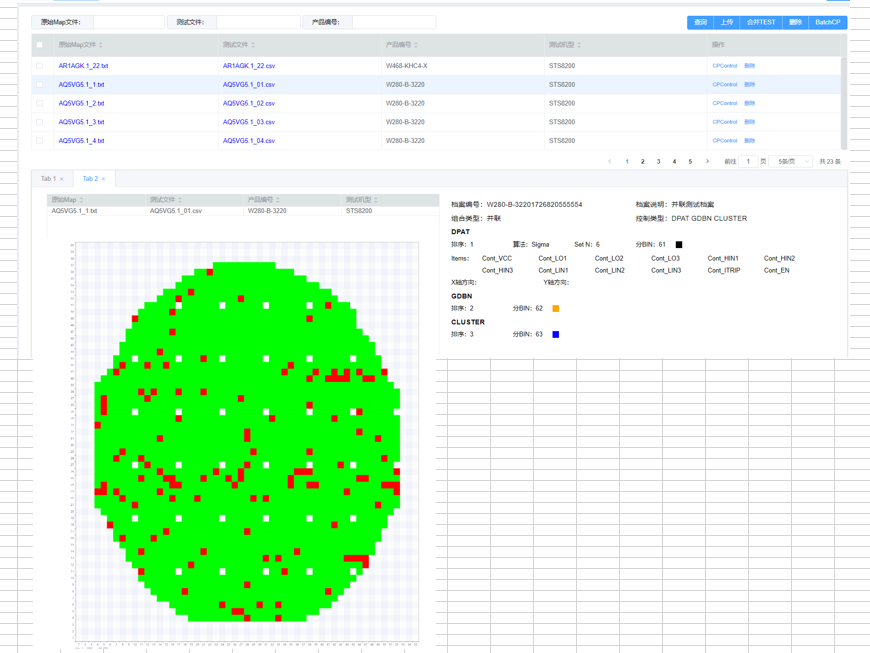This screenshot has width=870, height=653.
Task: Click the sort icon on 测试机型 column header
Action: (x=579, y=45)
